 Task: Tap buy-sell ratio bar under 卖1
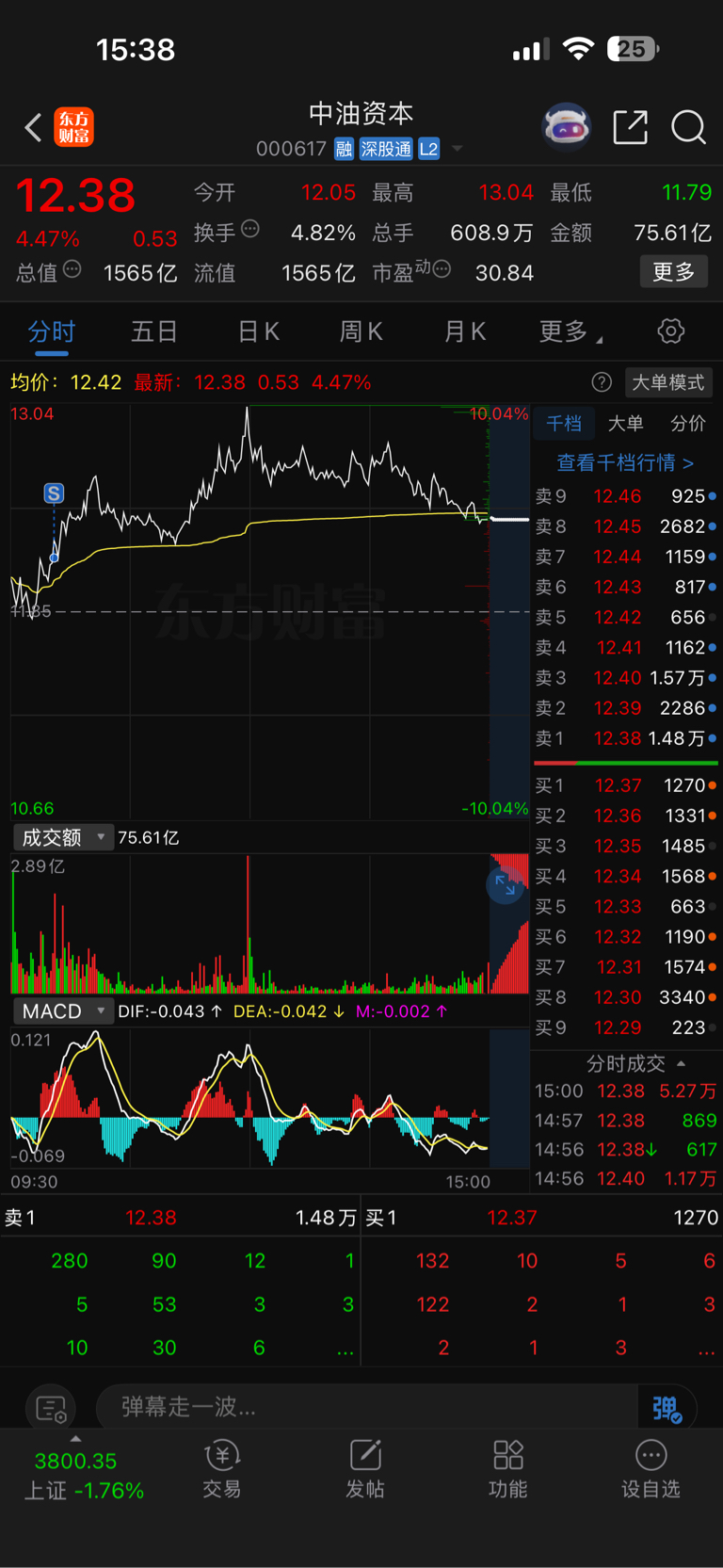(x=626, y=763)
